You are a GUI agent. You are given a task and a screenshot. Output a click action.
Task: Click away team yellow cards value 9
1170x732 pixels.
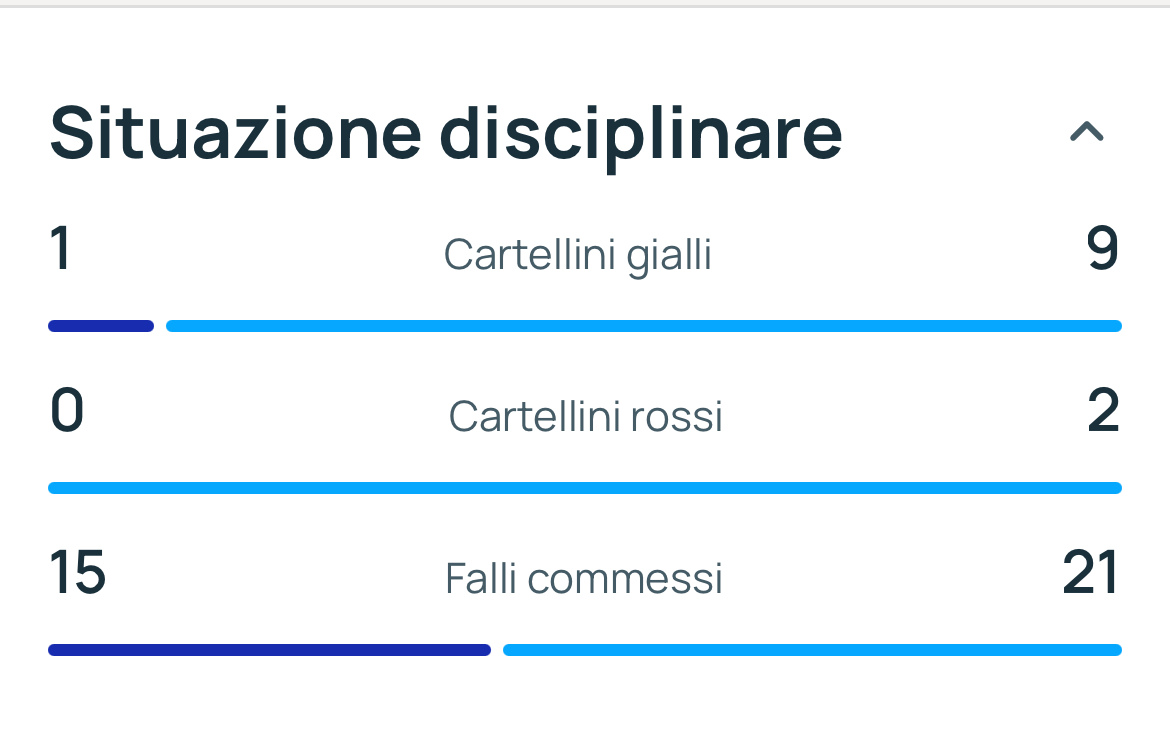(x=1102, y=248)
